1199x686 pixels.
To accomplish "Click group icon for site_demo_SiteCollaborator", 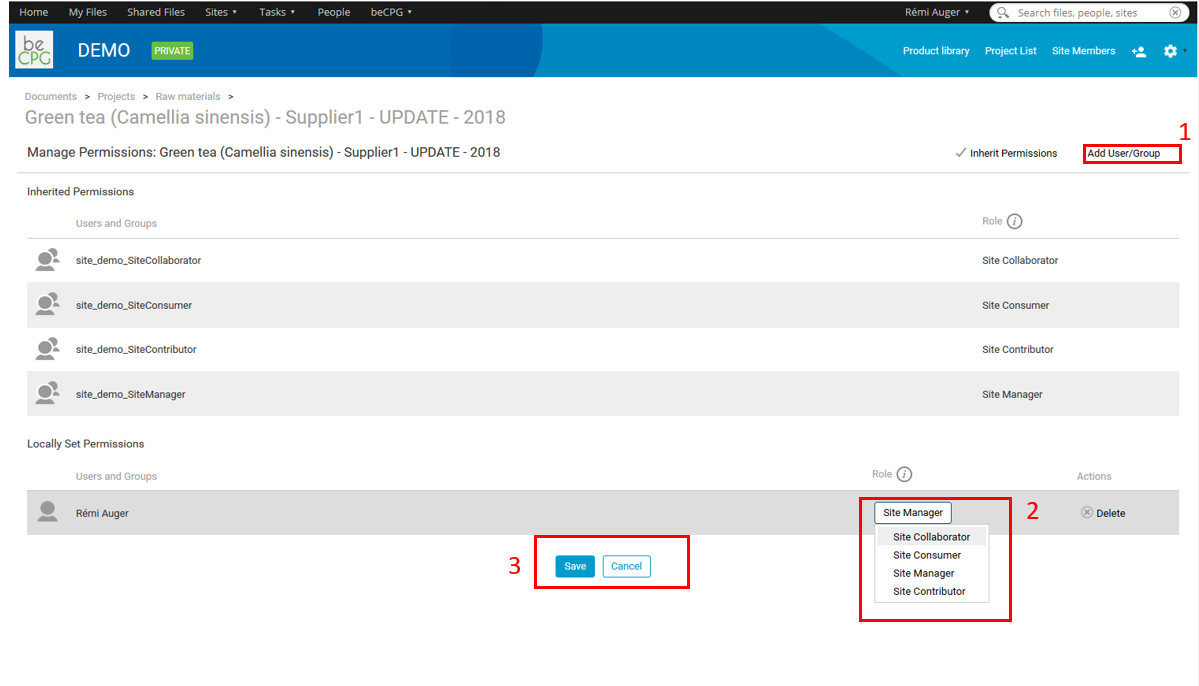I will tap(47, 260).
